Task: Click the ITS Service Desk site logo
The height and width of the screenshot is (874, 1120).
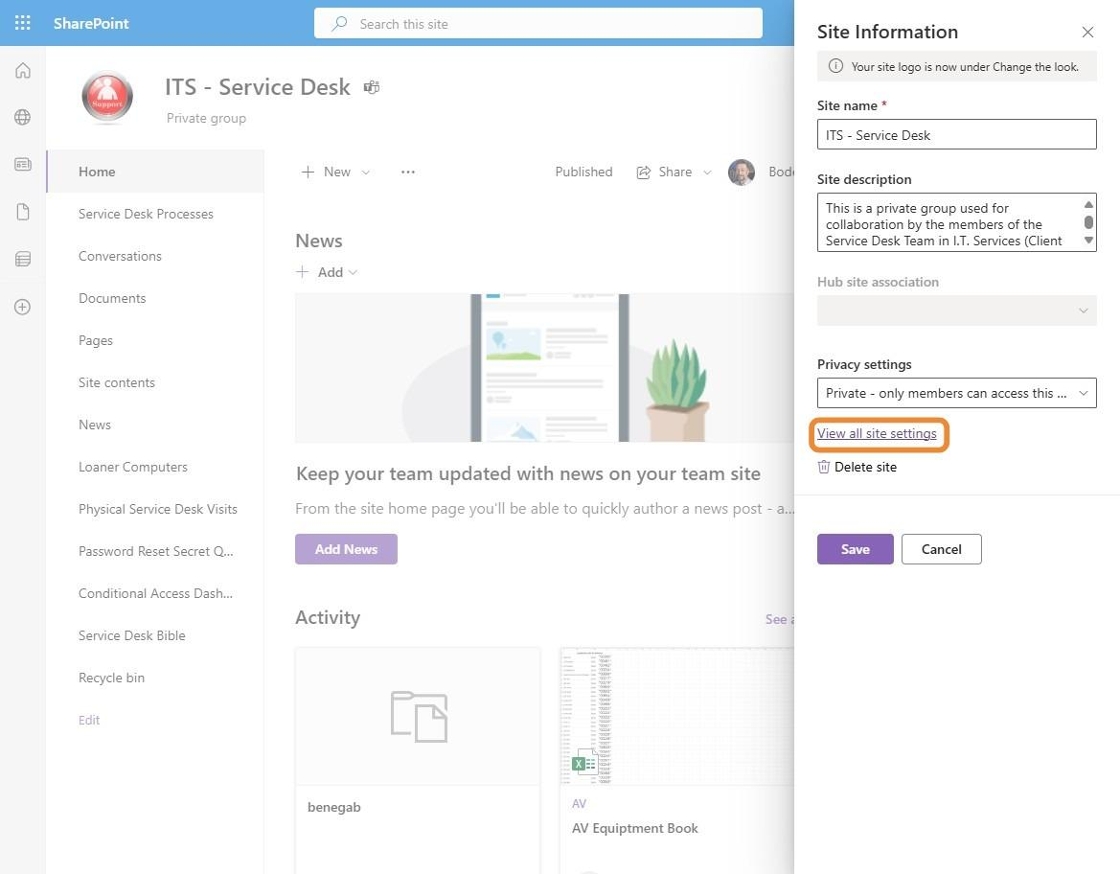Action: point(107,96)
